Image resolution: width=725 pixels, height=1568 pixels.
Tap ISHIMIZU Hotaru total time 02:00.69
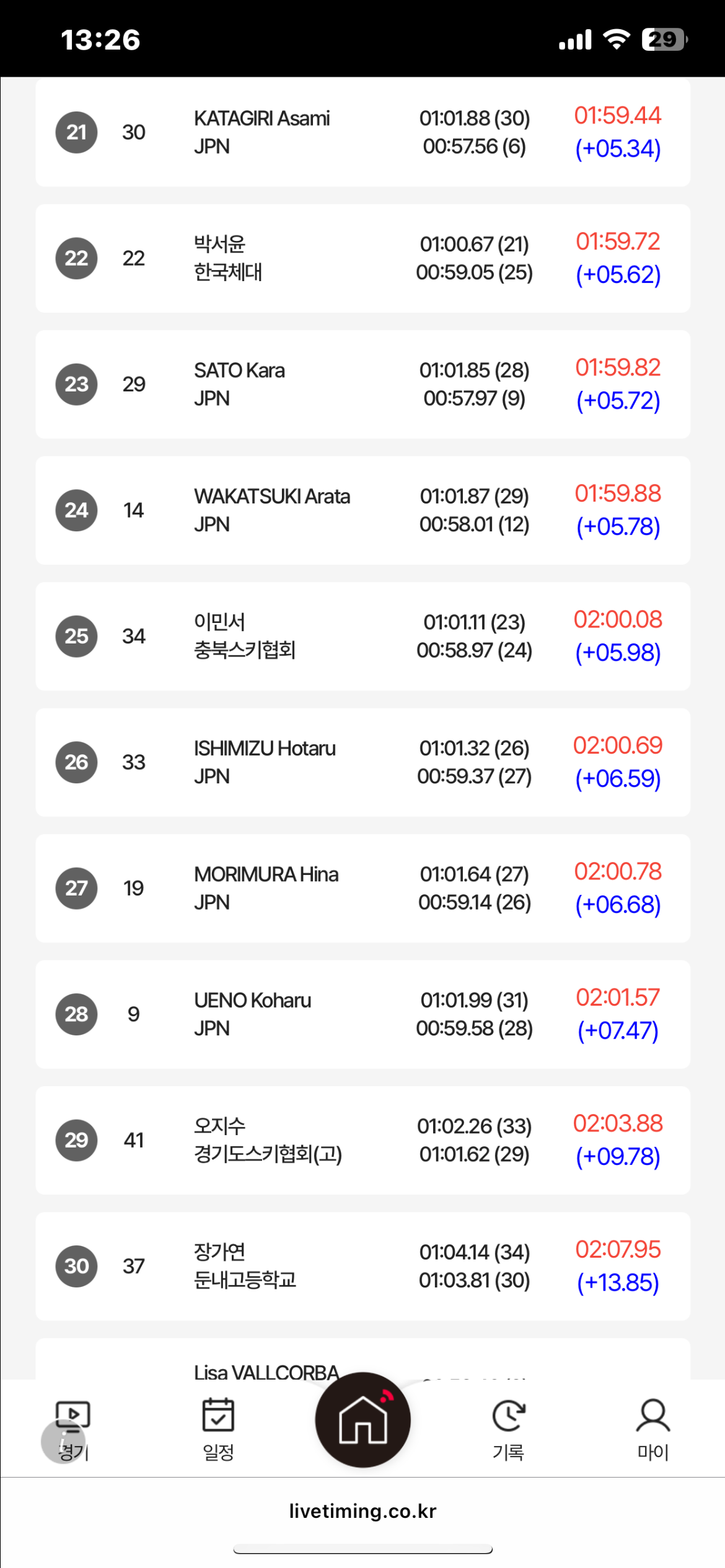[618, 745]
